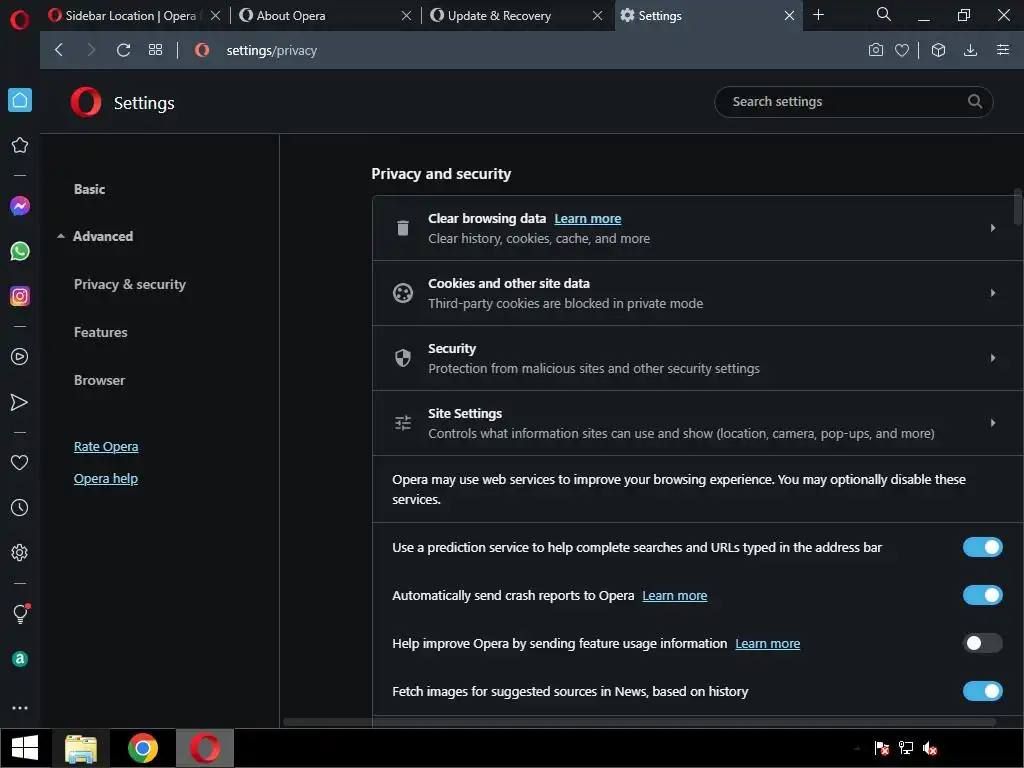Reload the current page

click(123, 50)
